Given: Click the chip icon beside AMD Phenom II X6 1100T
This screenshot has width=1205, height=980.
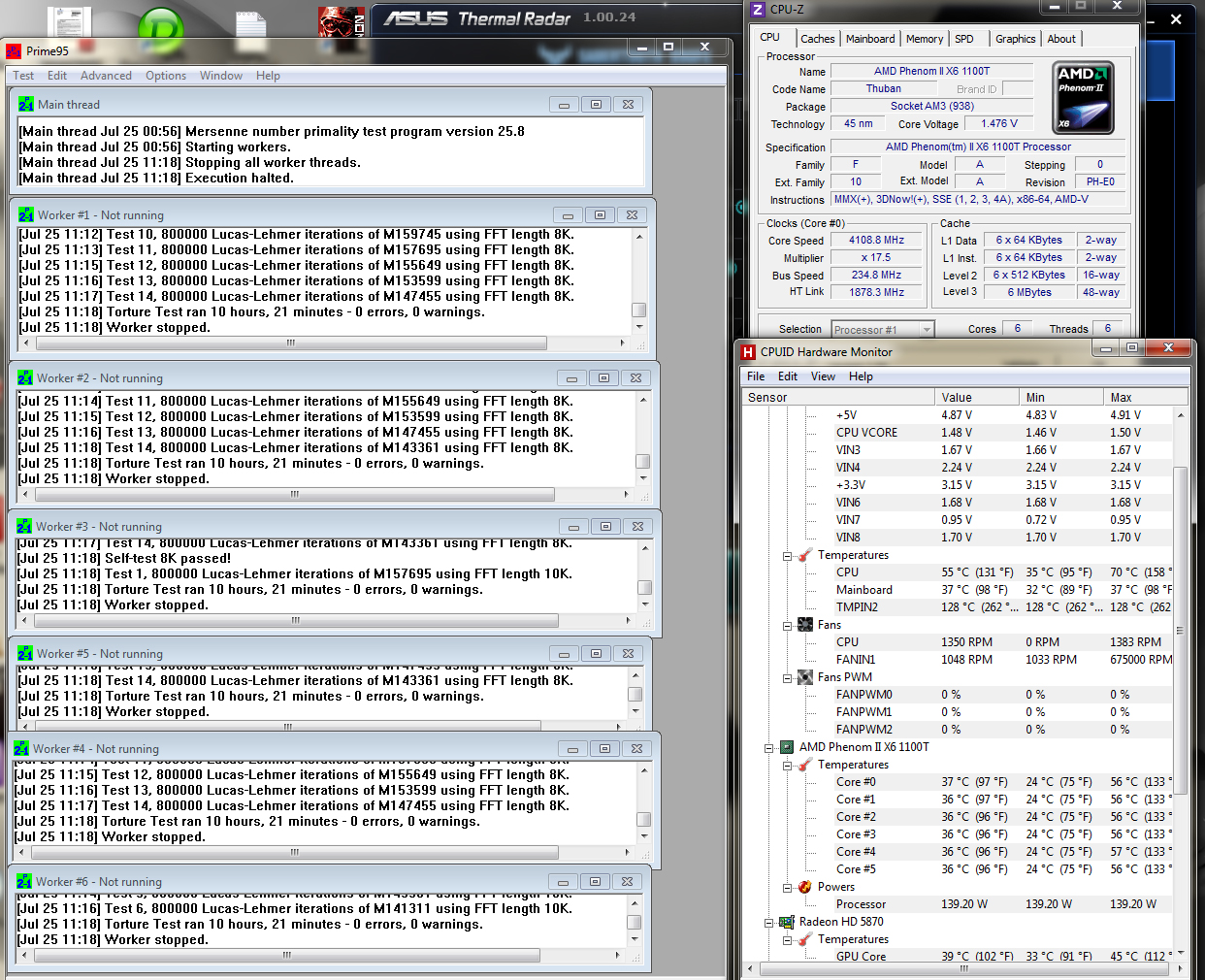Looking at the screenshot, I should pyautogui.click(x=787, y=747).
